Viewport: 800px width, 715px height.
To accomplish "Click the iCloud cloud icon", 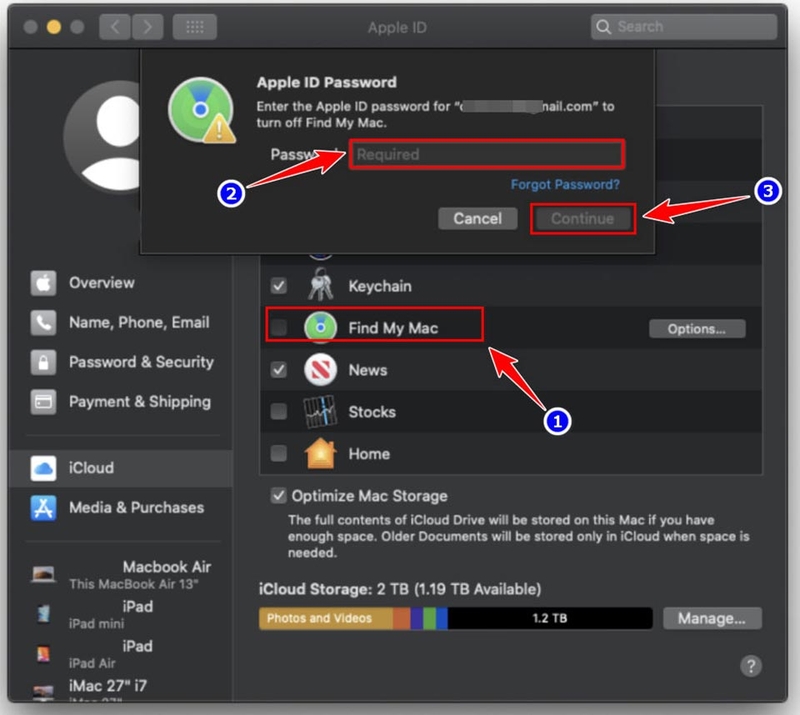I will (43, 468).
